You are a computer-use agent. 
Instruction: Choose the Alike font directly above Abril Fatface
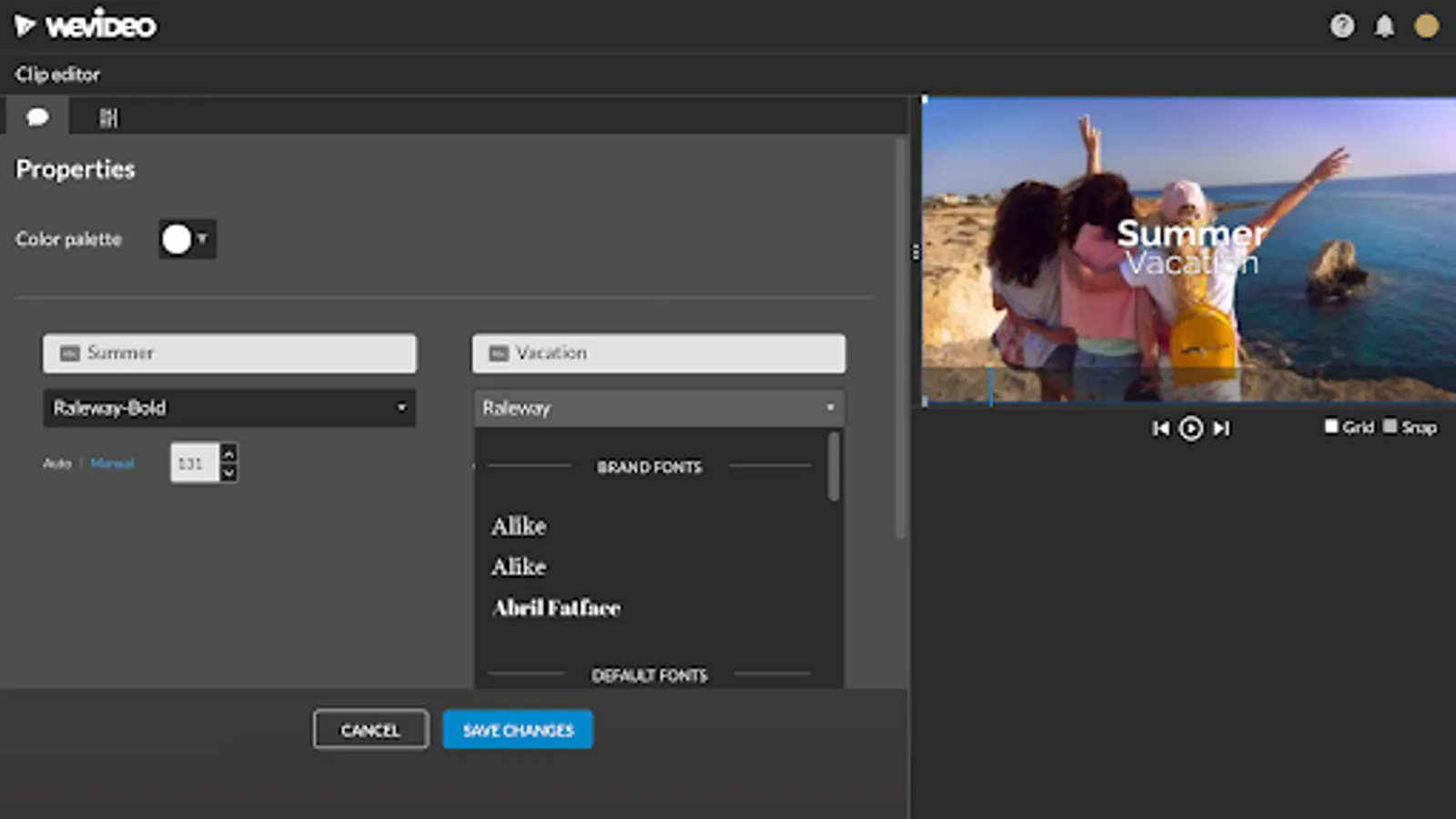(x=520, y=567)
